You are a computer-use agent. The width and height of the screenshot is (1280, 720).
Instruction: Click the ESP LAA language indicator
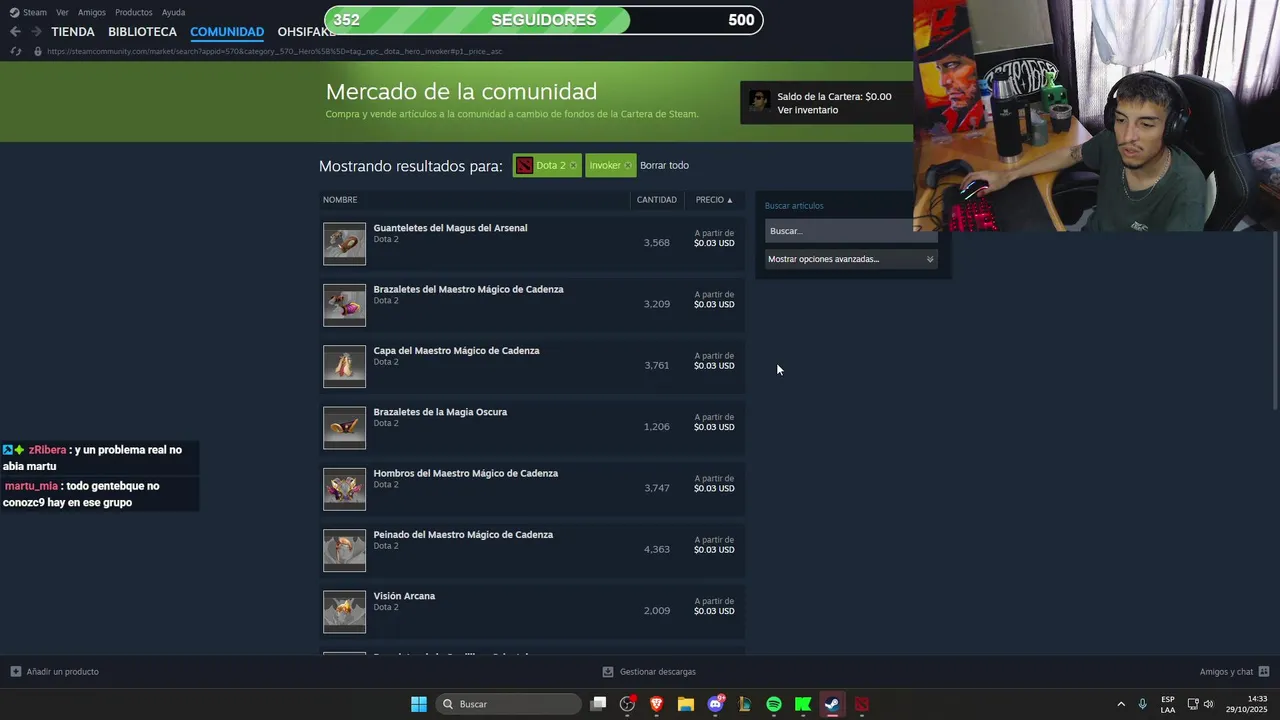[1168, 704]
